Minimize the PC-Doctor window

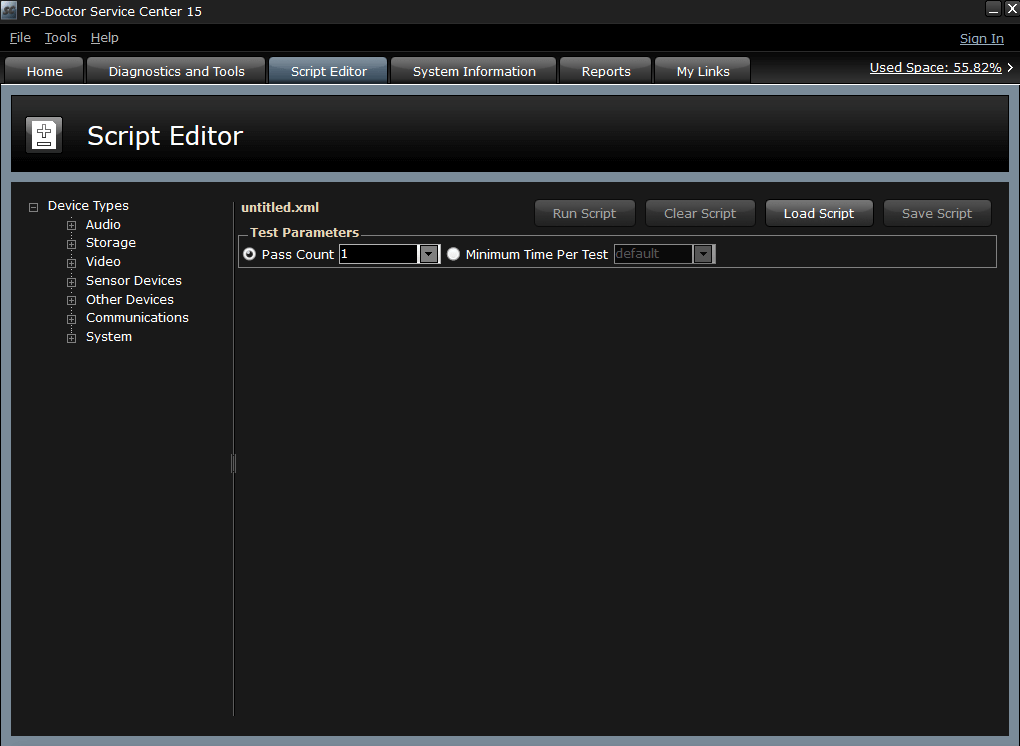[993, 8]
